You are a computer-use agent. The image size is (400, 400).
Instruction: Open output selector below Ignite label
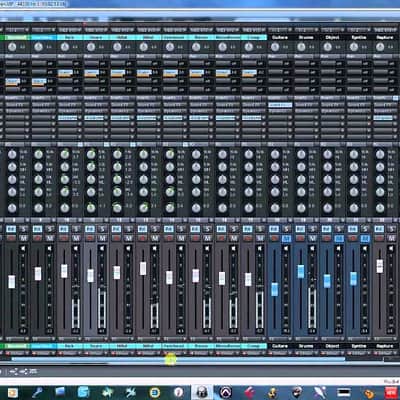359,353
